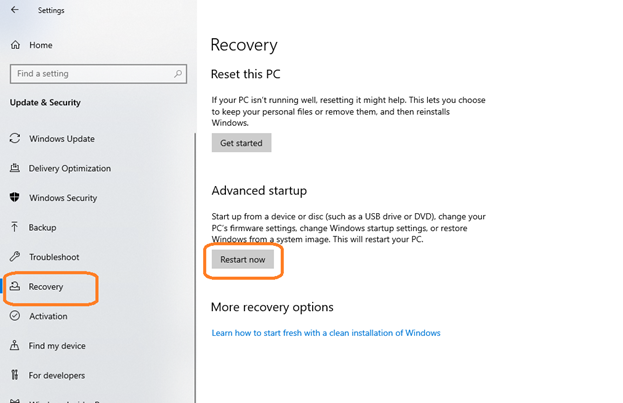
Task: Click the Delivery Optimization icon
Action: click(x=15, y=168)
